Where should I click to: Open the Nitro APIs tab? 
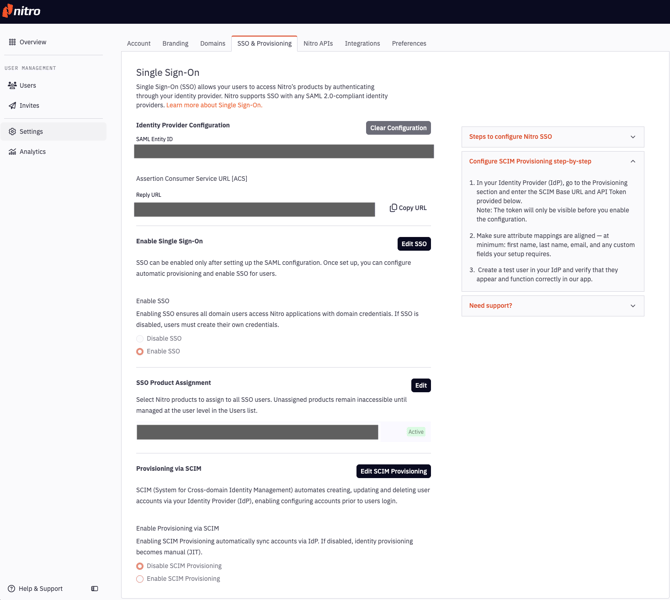coord(318,44)
